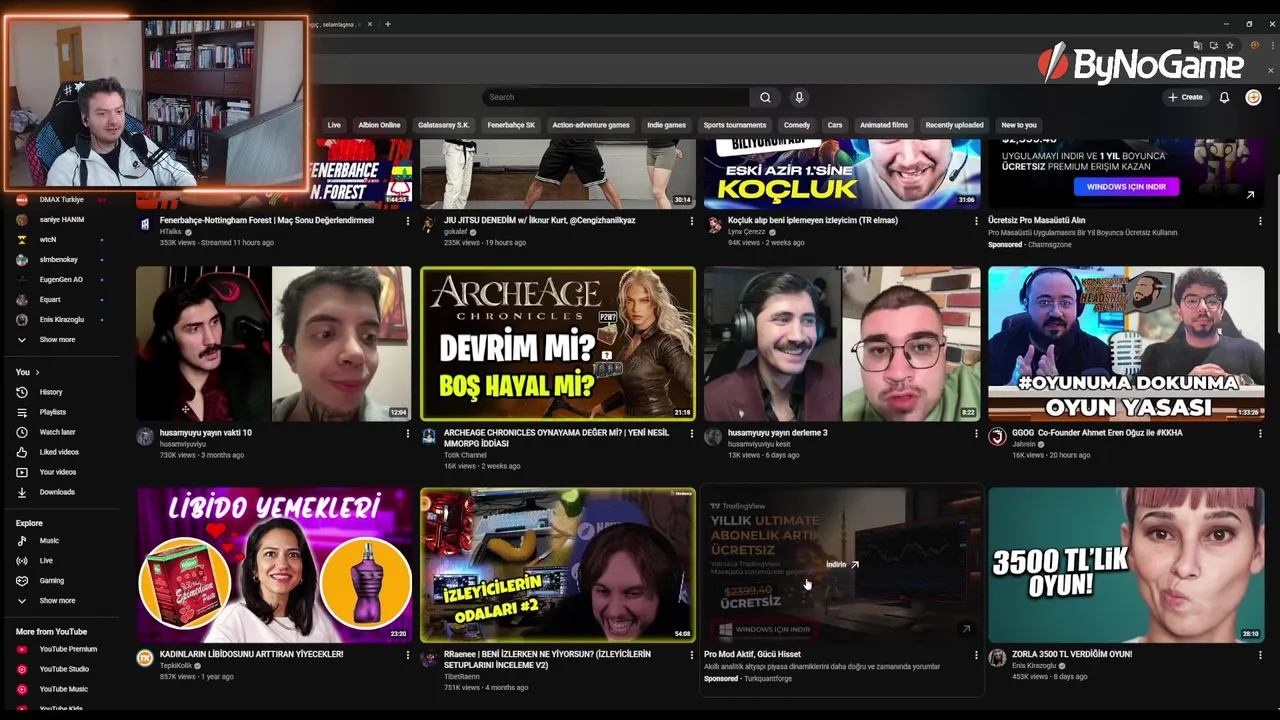Play the ARCHEAGE Chronicles thumbnail
The image size is (1280, 720).
point(558,343)
